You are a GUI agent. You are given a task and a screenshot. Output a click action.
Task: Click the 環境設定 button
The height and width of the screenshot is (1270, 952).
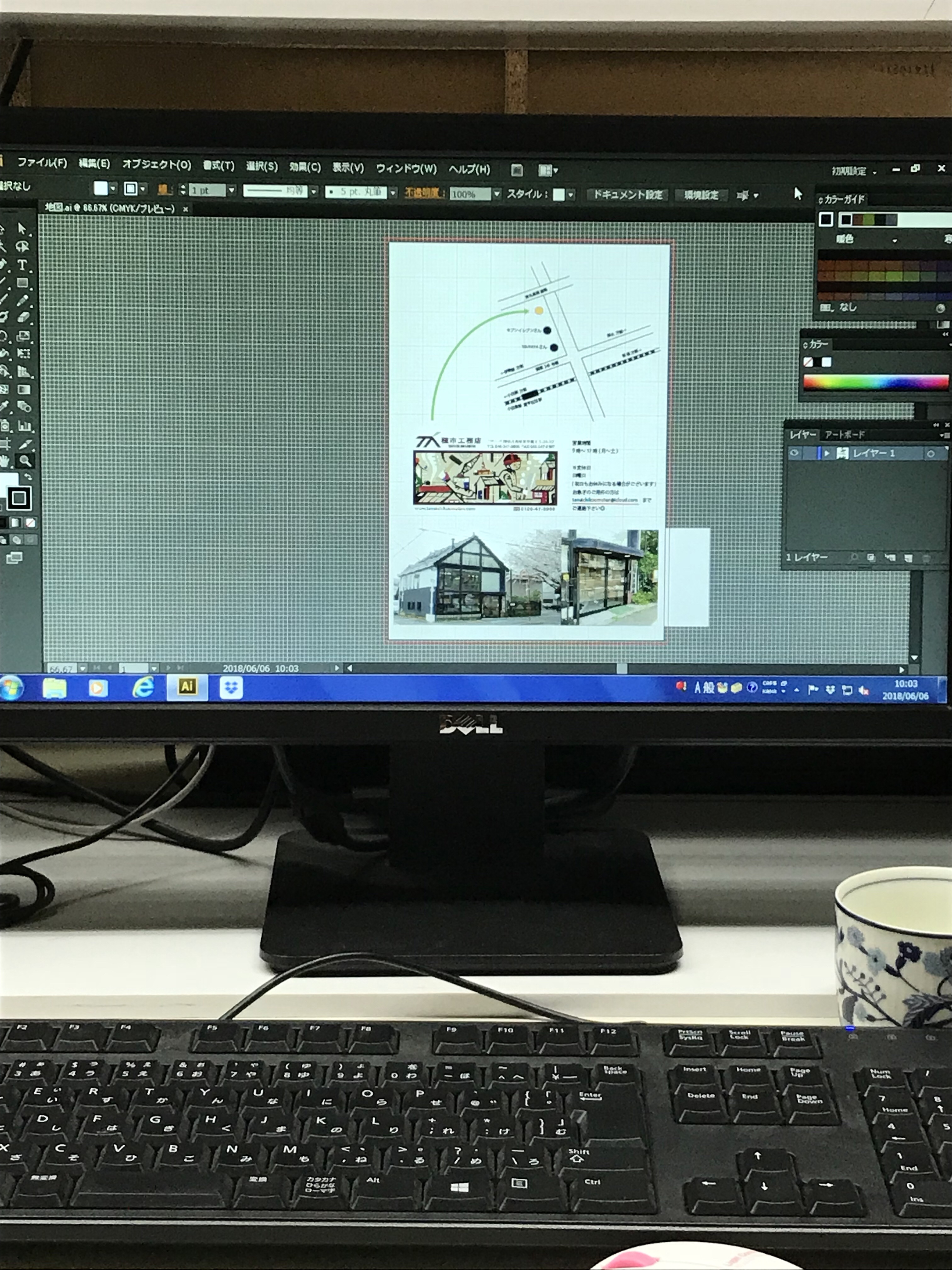[701, 195]
